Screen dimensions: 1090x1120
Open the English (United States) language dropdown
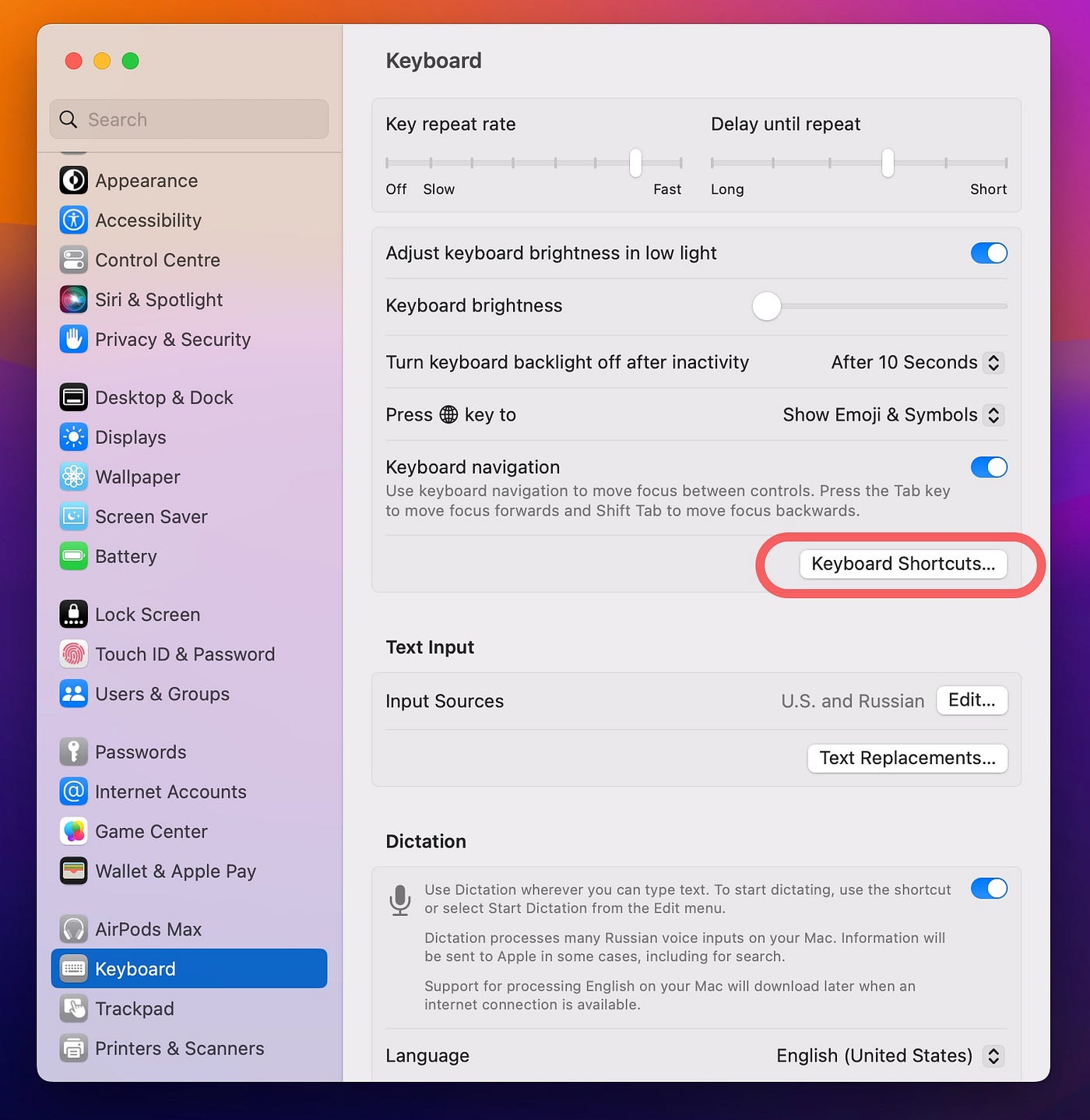(x=890, y=1056)
